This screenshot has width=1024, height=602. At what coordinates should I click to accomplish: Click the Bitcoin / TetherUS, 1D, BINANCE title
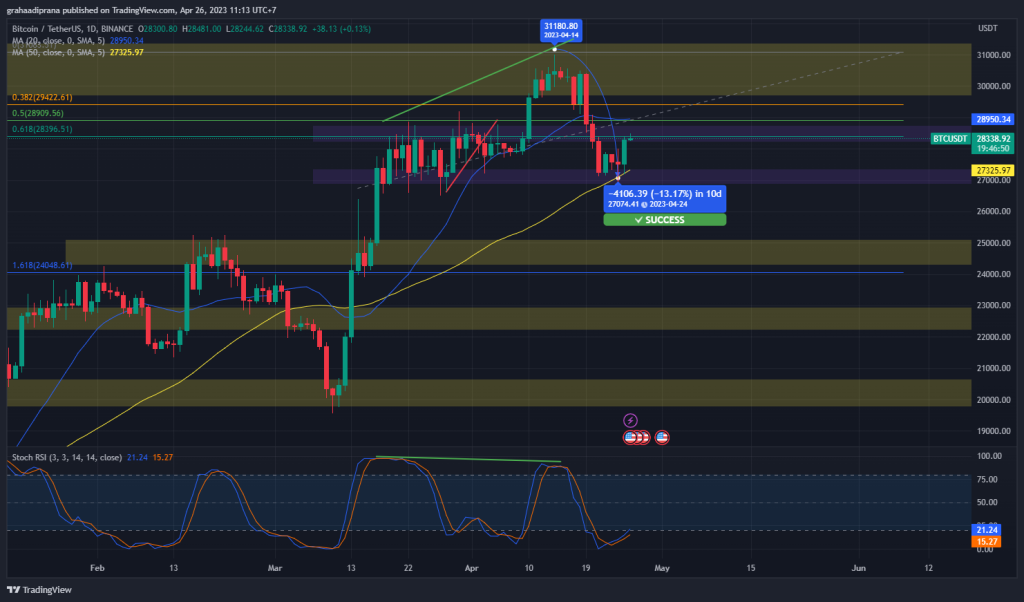pyautogui.click(x=72, y=29)
